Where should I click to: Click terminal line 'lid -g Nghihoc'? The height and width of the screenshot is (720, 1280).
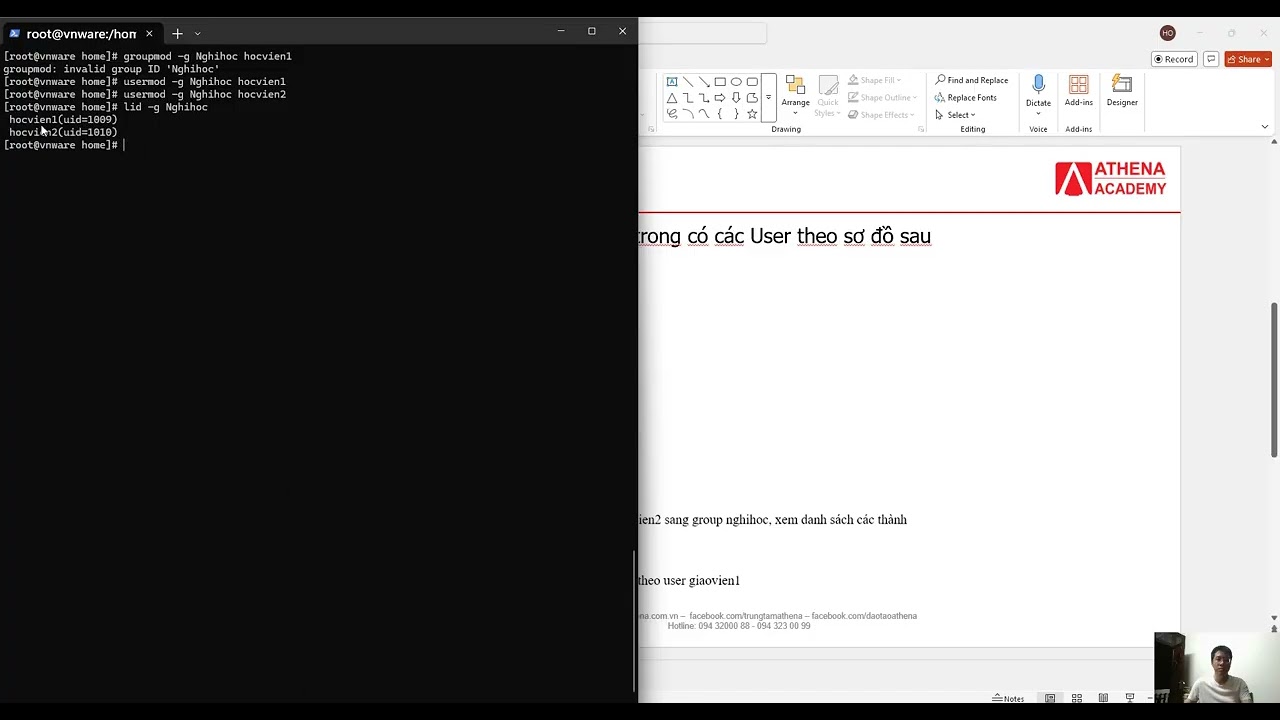tap(166, 107)
